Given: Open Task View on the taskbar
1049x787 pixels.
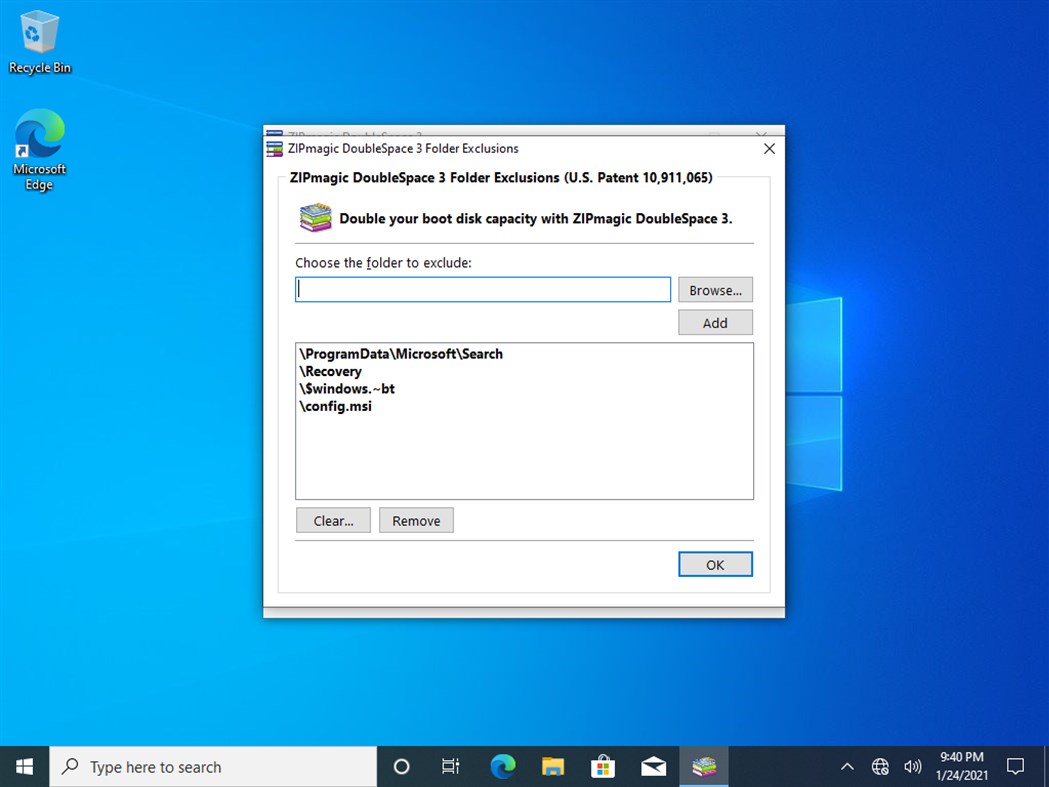Looking at the screenshot, I should point(450,766).
